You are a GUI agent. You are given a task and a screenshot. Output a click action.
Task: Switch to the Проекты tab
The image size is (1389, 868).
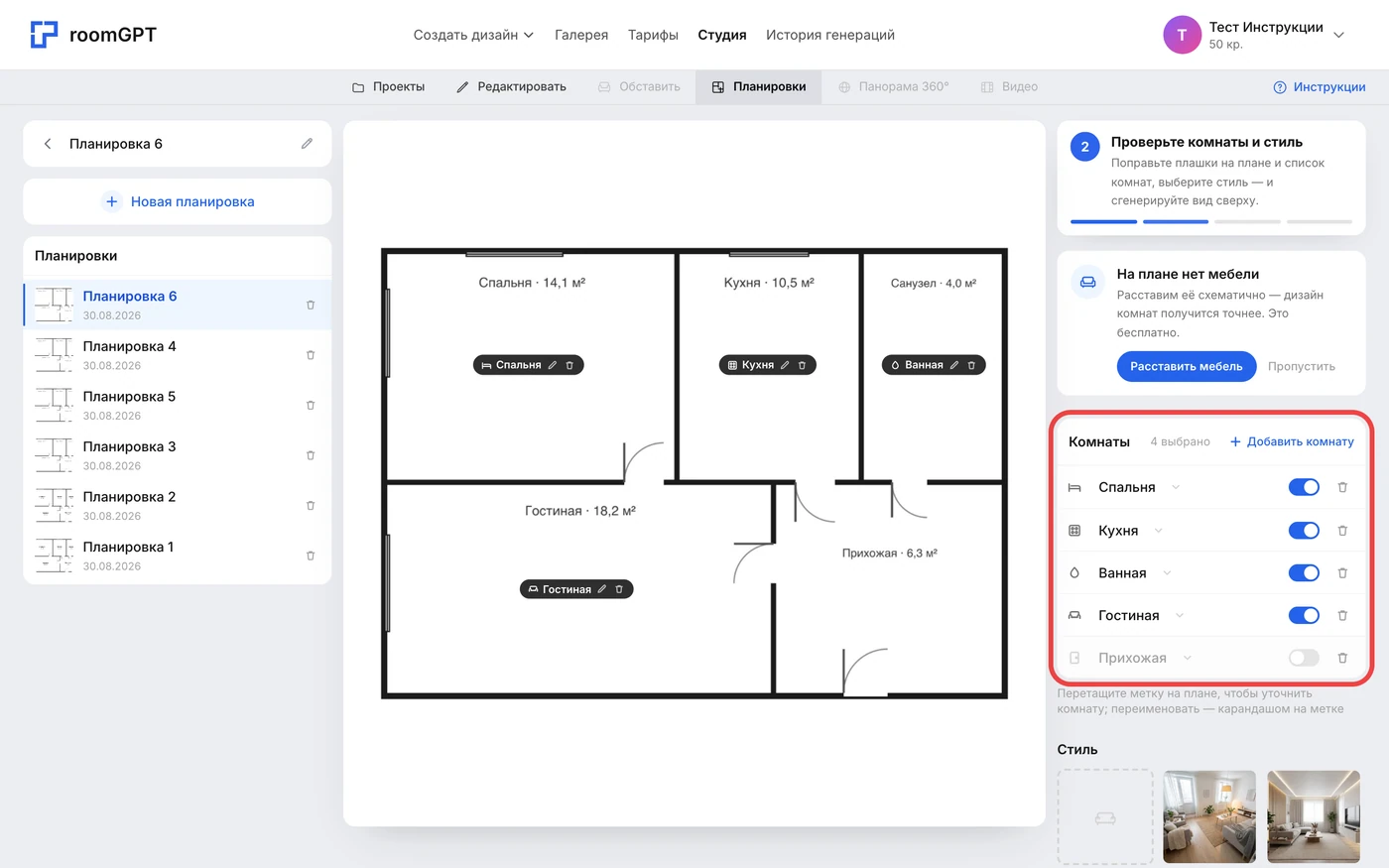(x=388, y=87)
